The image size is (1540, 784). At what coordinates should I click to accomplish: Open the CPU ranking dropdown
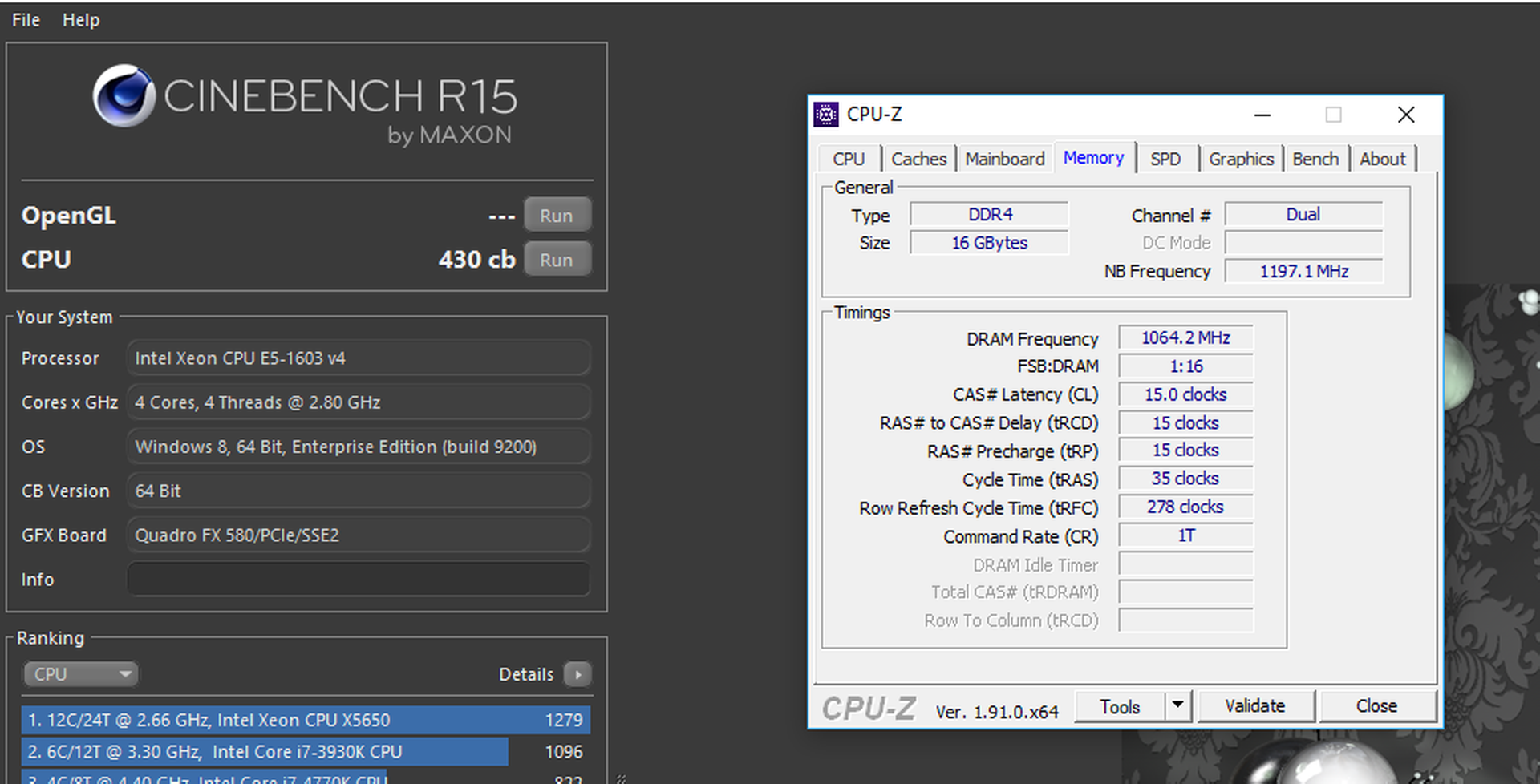(x=80, y=674)
